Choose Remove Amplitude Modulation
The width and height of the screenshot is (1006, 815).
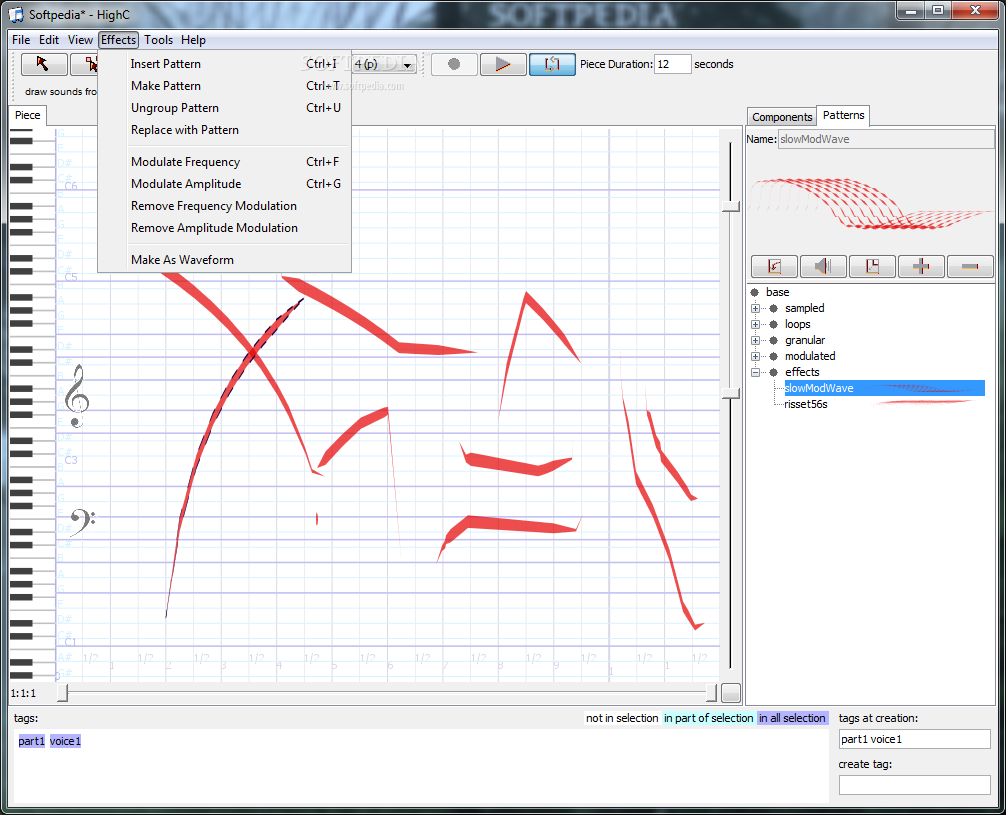pyautogui.click(x=225, y=228)
